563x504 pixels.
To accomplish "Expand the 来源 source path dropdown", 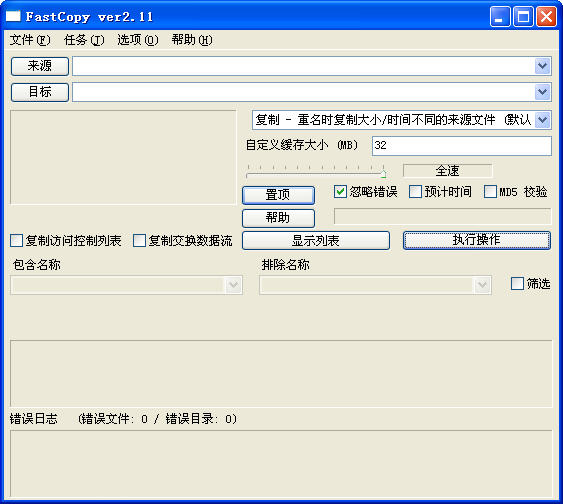I will 542,66.
